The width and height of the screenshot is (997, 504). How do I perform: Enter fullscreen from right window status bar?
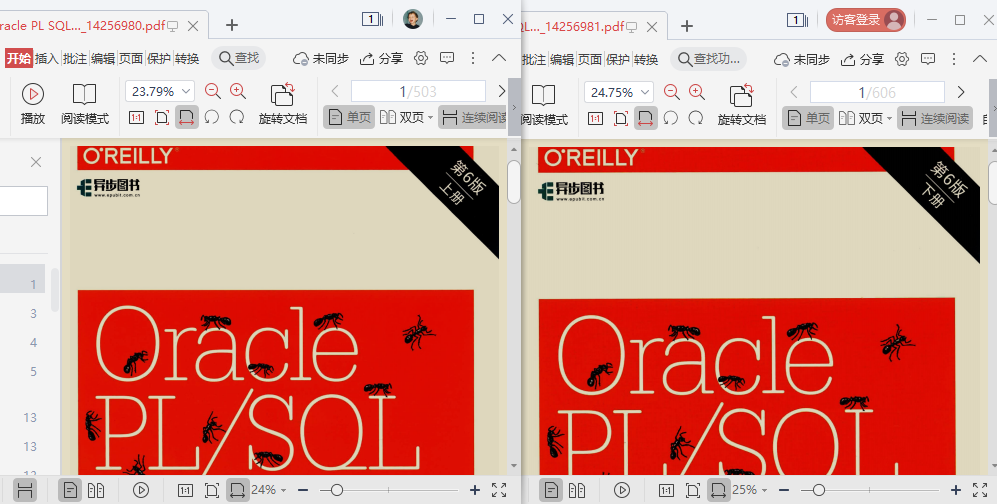point(980,489)
